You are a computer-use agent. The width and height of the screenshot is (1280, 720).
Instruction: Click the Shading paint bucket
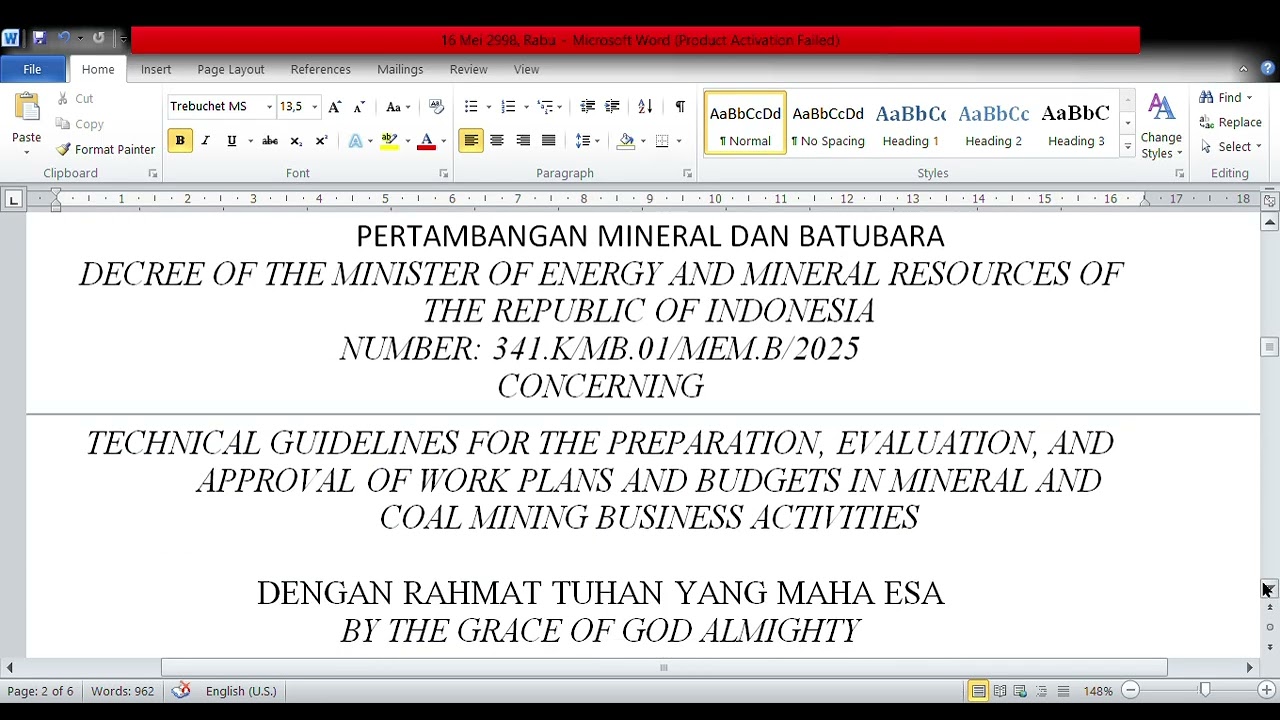[626, 141]
